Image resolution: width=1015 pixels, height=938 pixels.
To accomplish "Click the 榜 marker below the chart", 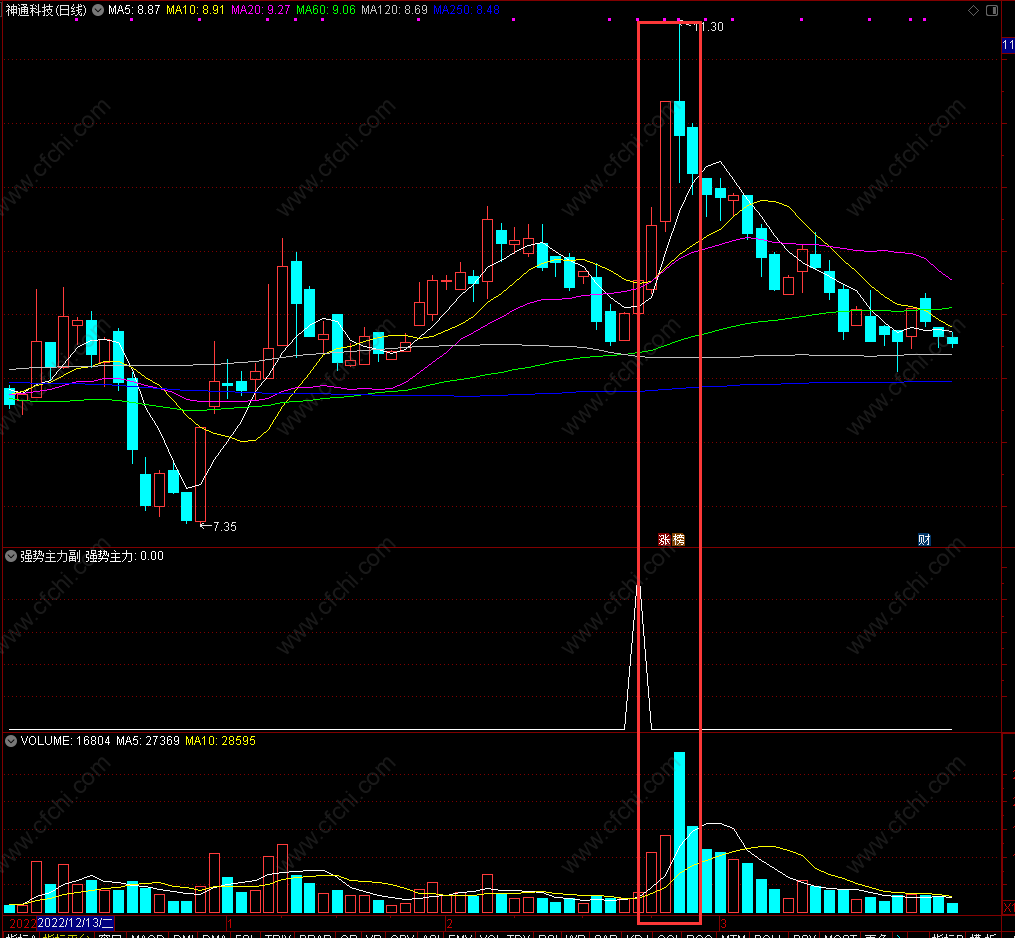I will pyautogui.click(x=678, y=540).
